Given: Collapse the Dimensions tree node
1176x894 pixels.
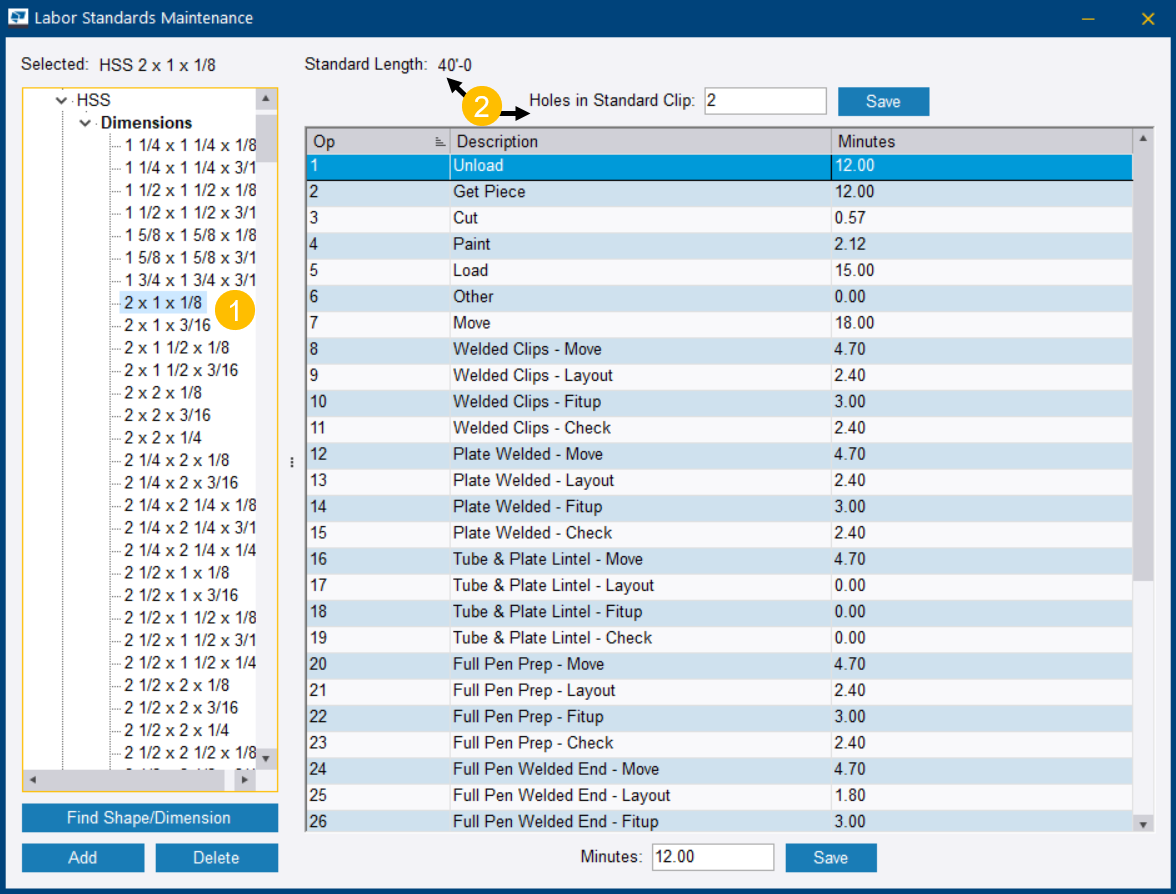Looking at the screenshot, I should [x=85, y=123].
